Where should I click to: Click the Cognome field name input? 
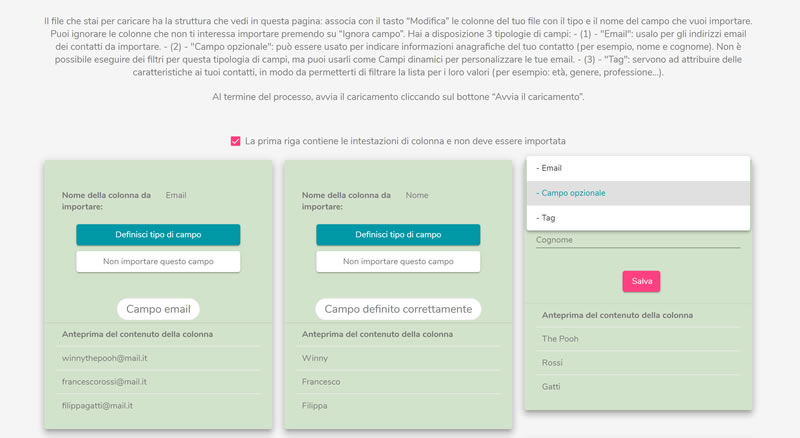click(x=638, y=240)
